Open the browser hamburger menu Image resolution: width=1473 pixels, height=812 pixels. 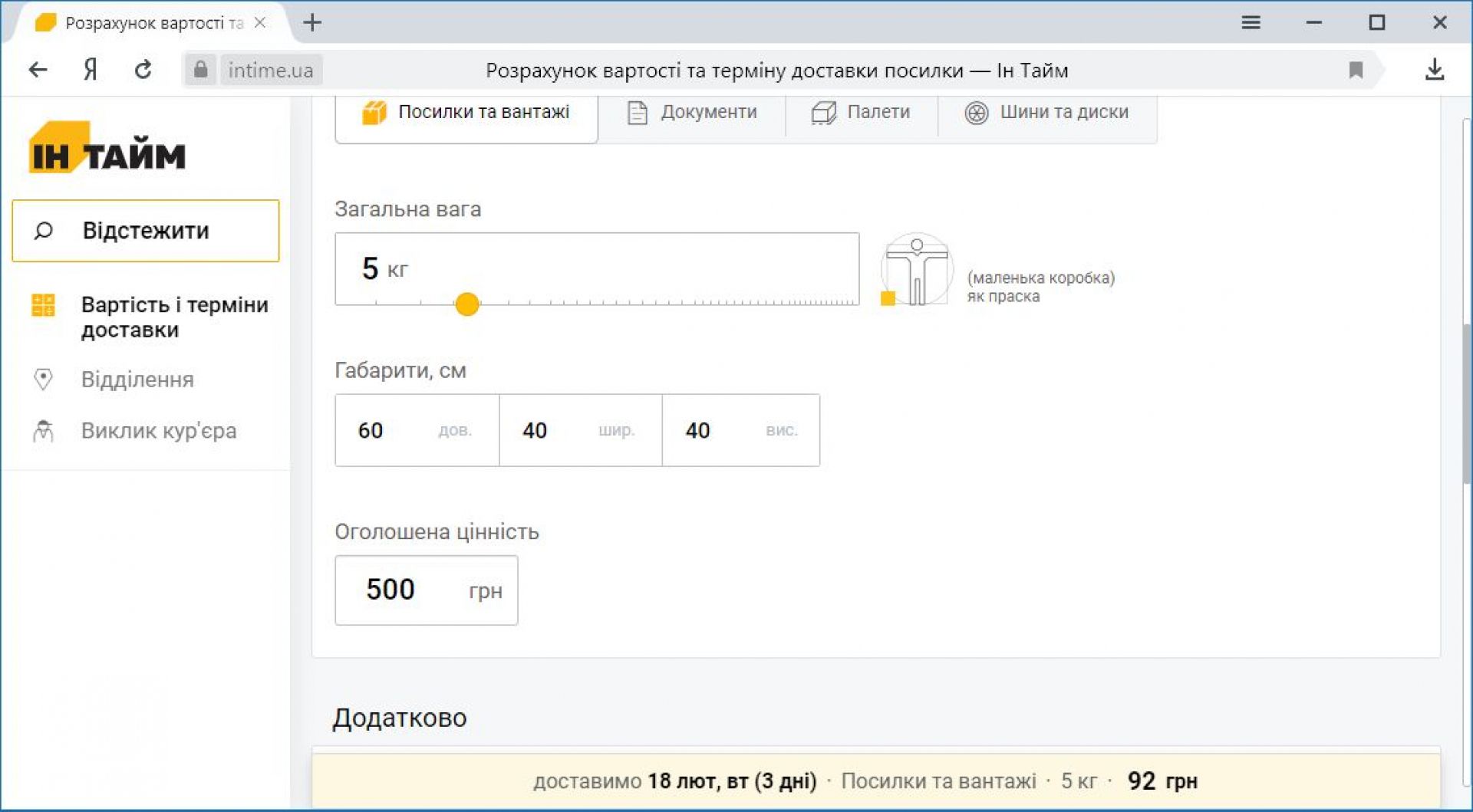[1251, 23]
